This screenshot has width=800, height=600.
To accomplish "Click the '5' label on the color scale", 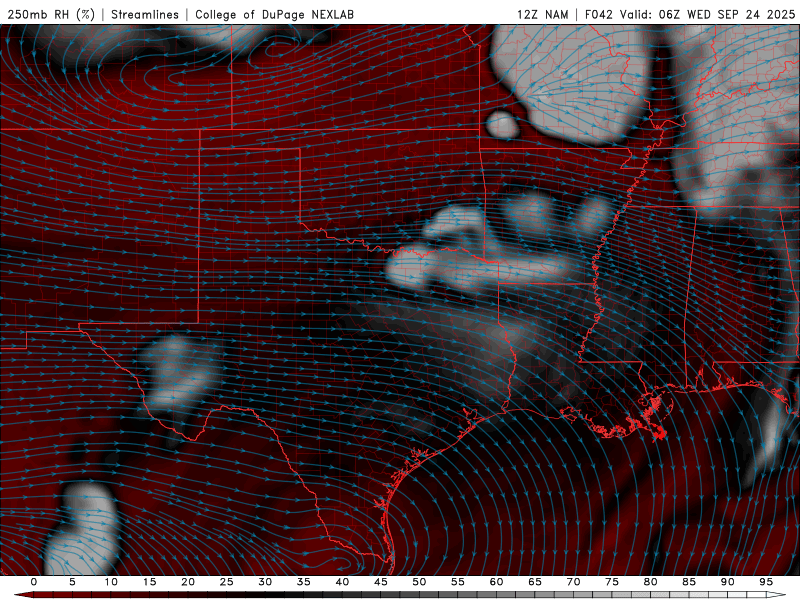I will pyautogui.click(x=72, y=582).
